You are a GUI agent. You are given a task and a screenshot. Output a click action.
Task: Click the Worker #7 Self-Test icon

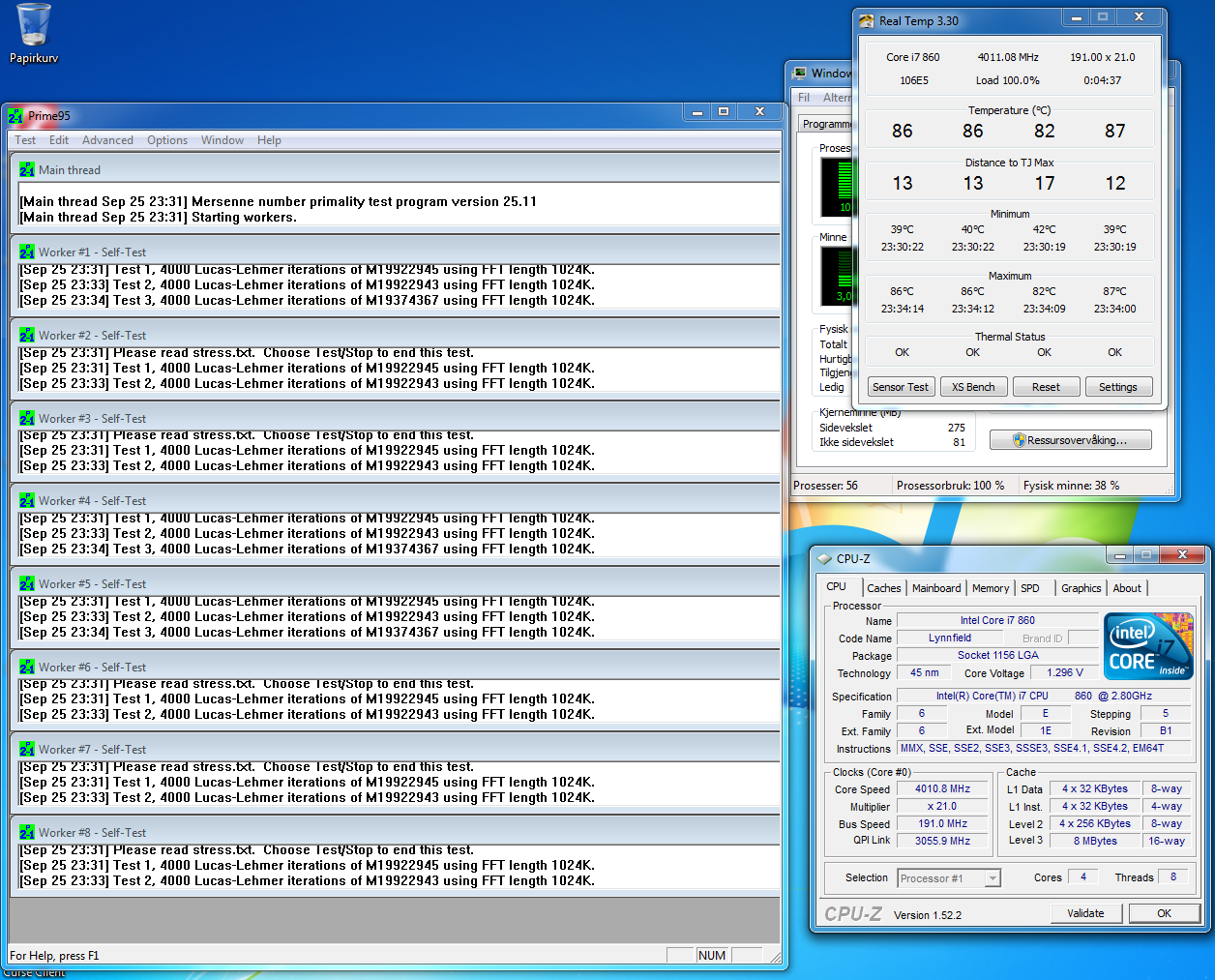[x=26, y=749]
